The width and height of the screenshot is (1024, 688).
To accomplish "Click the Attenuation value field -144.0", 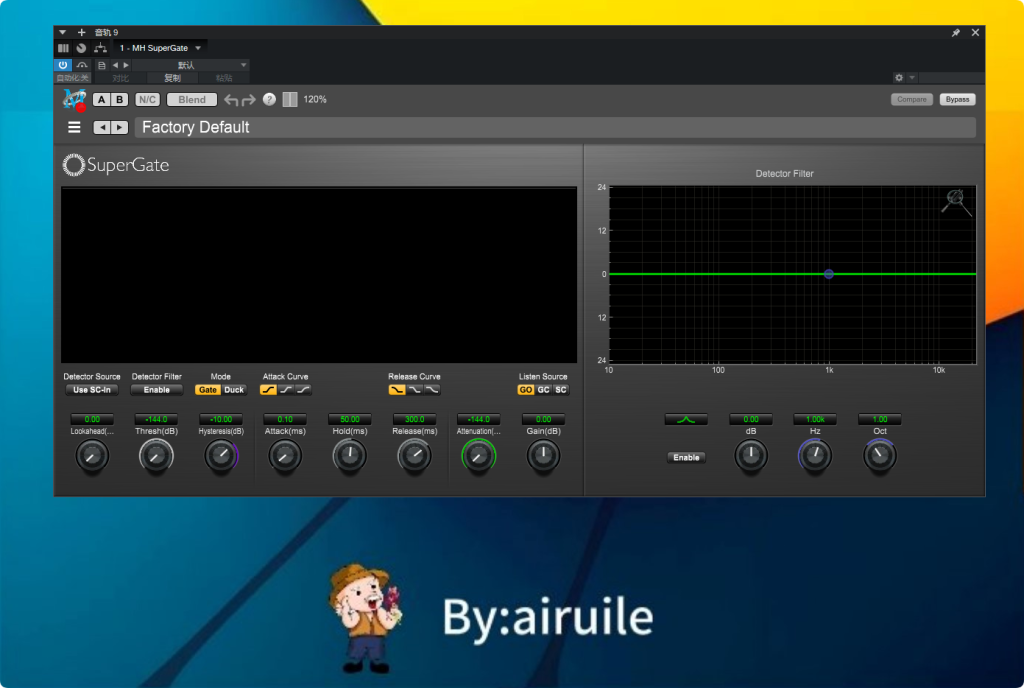I will (x=479, y=419).
